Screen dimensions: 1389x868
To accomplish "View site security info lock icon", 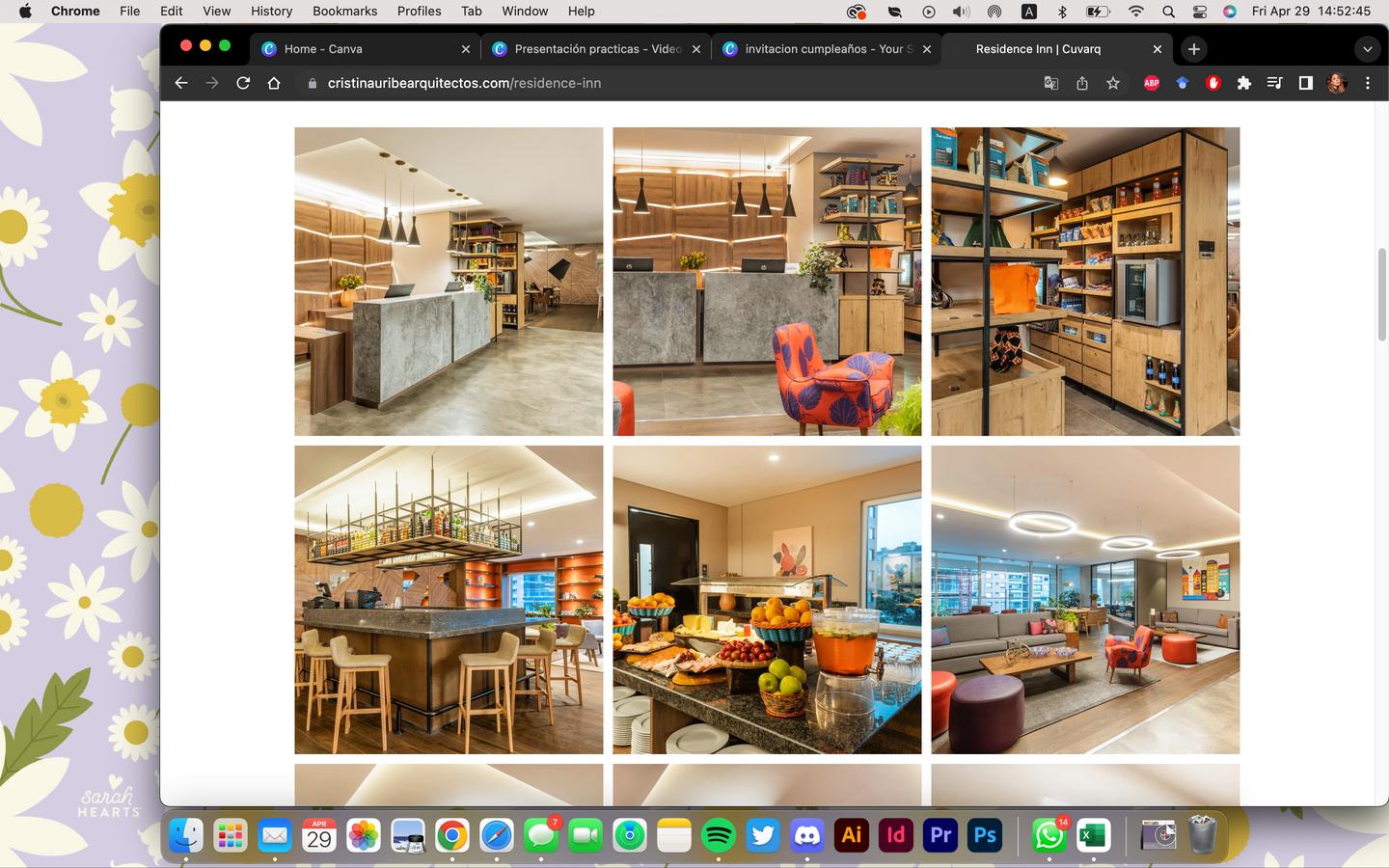I will pyautogui.click(x=312, y=83).
